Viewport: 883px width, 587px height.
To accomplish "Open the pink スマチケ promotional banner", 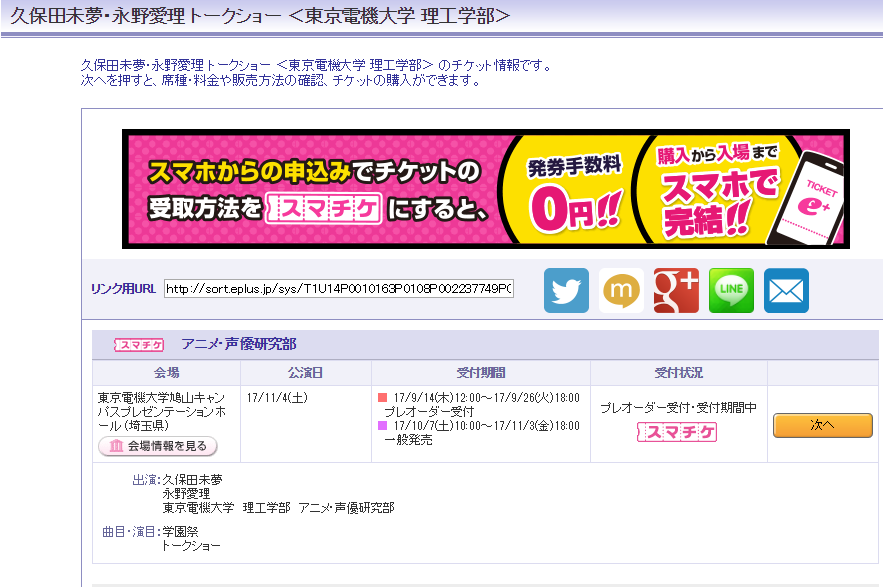I will (485, 188).
